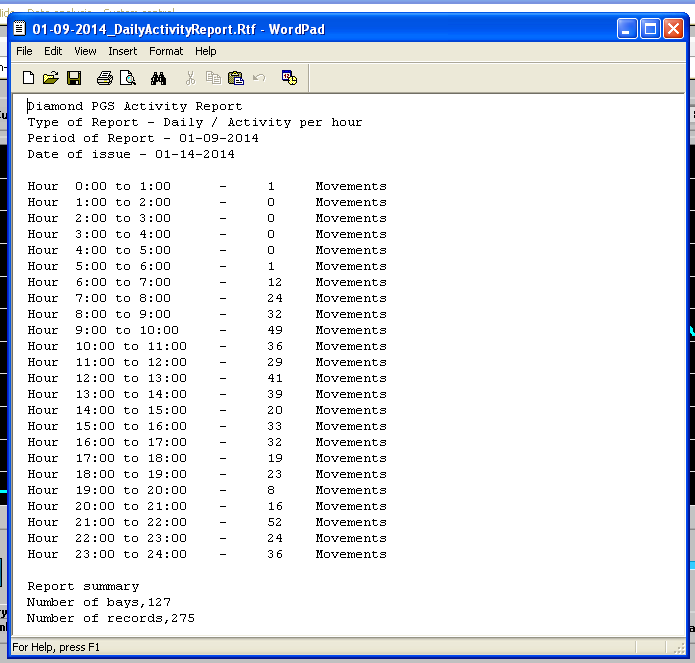Click the 'Hour 17:00 to 18:00' row
This screenshot has width=695, height=663.
tap(207, 458)
